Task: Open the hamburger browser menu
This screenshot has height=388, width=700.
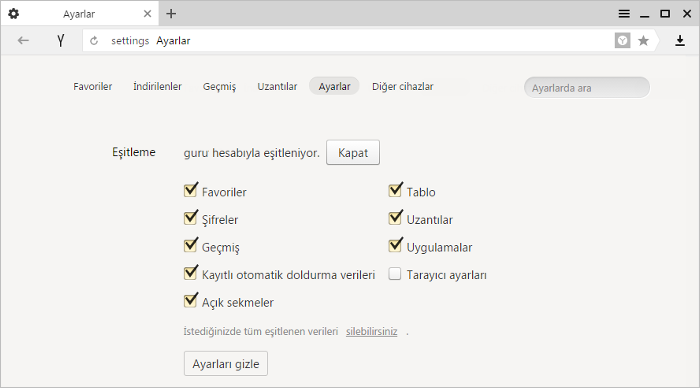Action: pos(624,14)
